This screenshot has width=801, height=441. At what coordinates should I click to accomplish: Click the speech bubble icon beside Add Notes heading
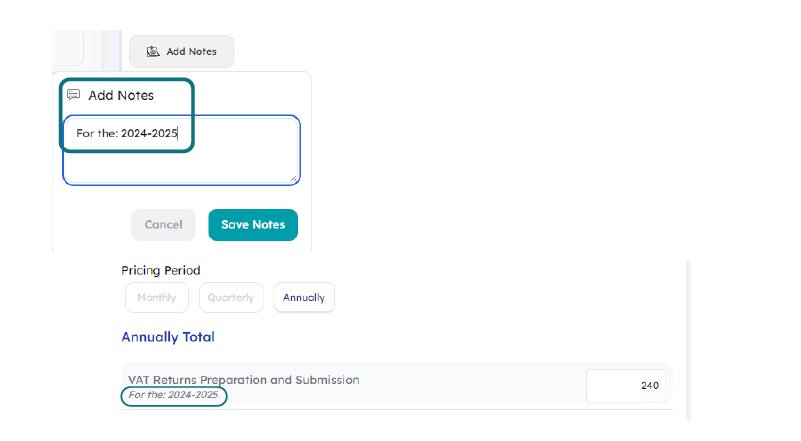[73, 95]
